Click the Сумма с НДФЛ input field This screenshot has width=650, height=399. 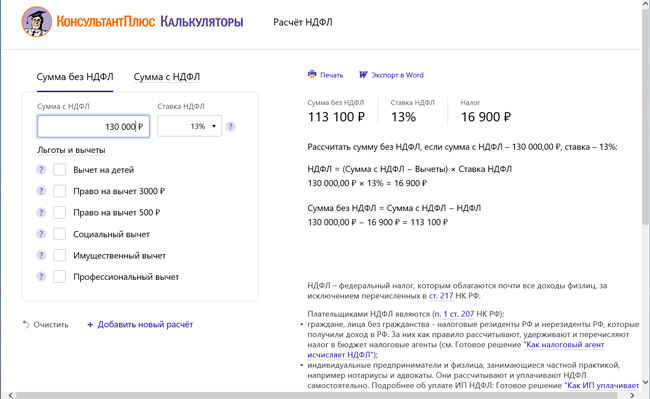click(93, 126)
